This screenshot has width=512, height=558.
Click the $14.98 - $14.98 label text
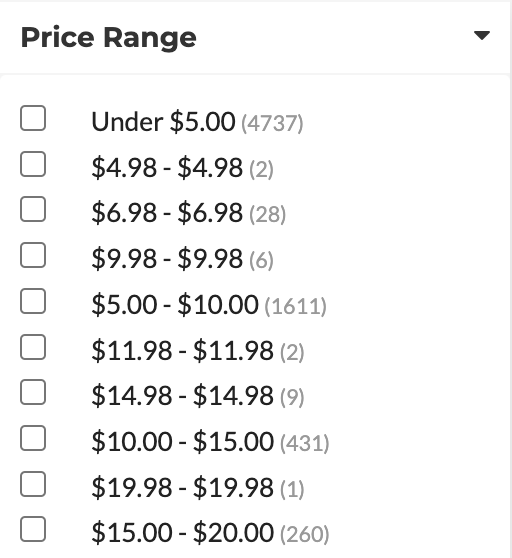(x=183, y=396)
